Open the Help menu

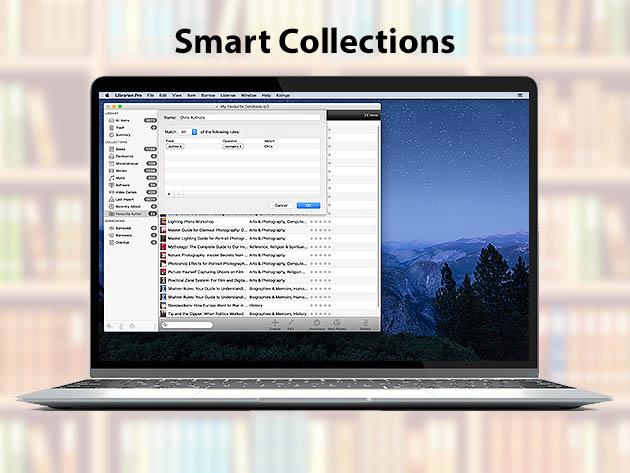tap(266, 96)
